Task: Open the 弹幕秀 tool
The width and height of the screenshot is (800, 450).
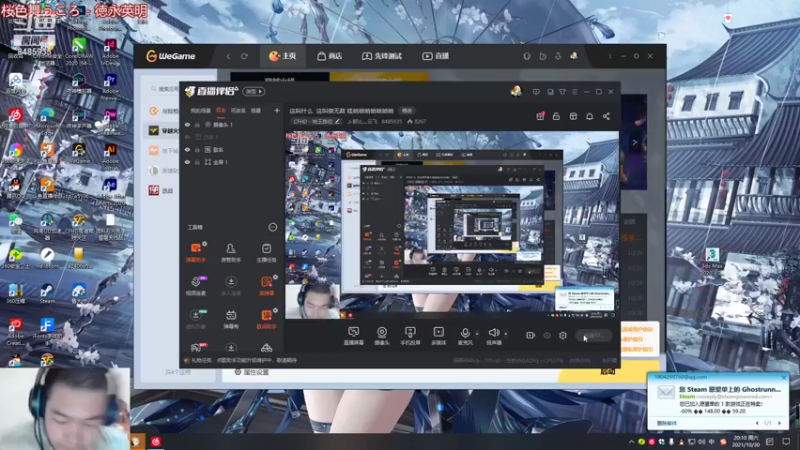Action: click(231, 319)
